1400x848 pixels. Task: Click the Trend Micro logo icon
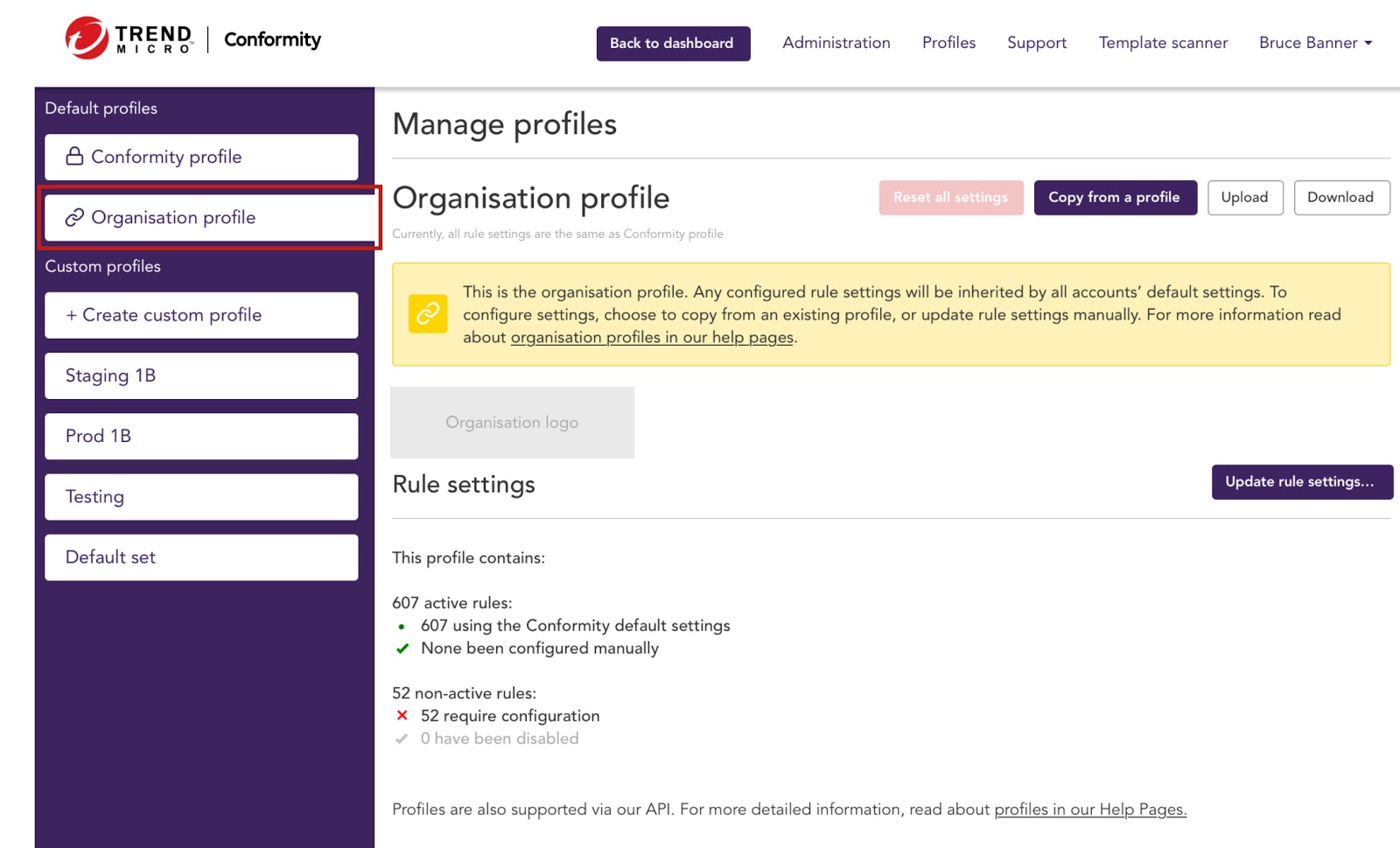(87, 38)
